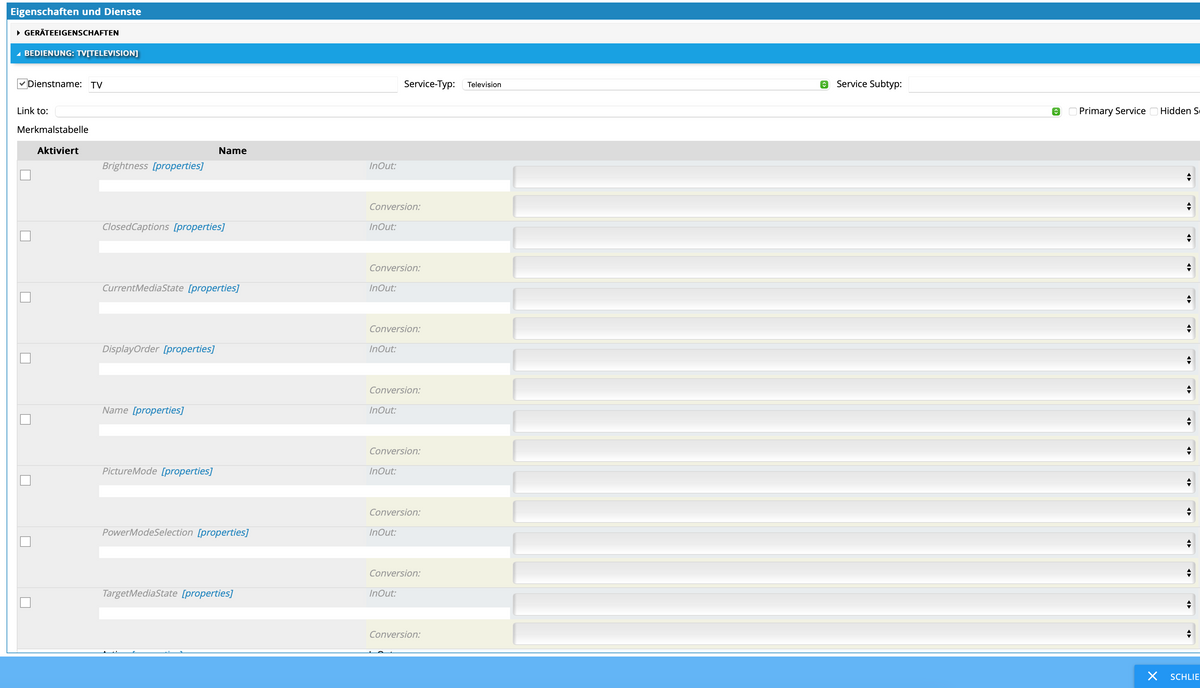Activate the ClosedCaptions characteristic checkbox
The height and width of the screenshot is (688, 1200).
[x=25, y=236]
